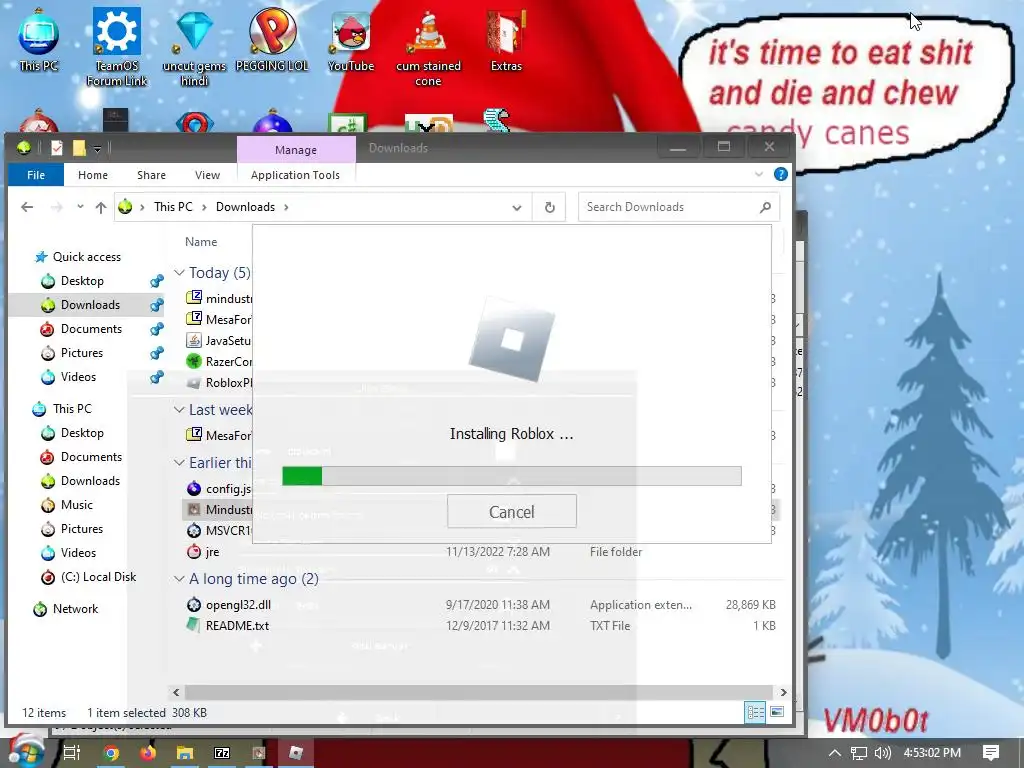Open TeamOS Forum Link desktop shortcut

pyautogui.click(x=116, y=47)
